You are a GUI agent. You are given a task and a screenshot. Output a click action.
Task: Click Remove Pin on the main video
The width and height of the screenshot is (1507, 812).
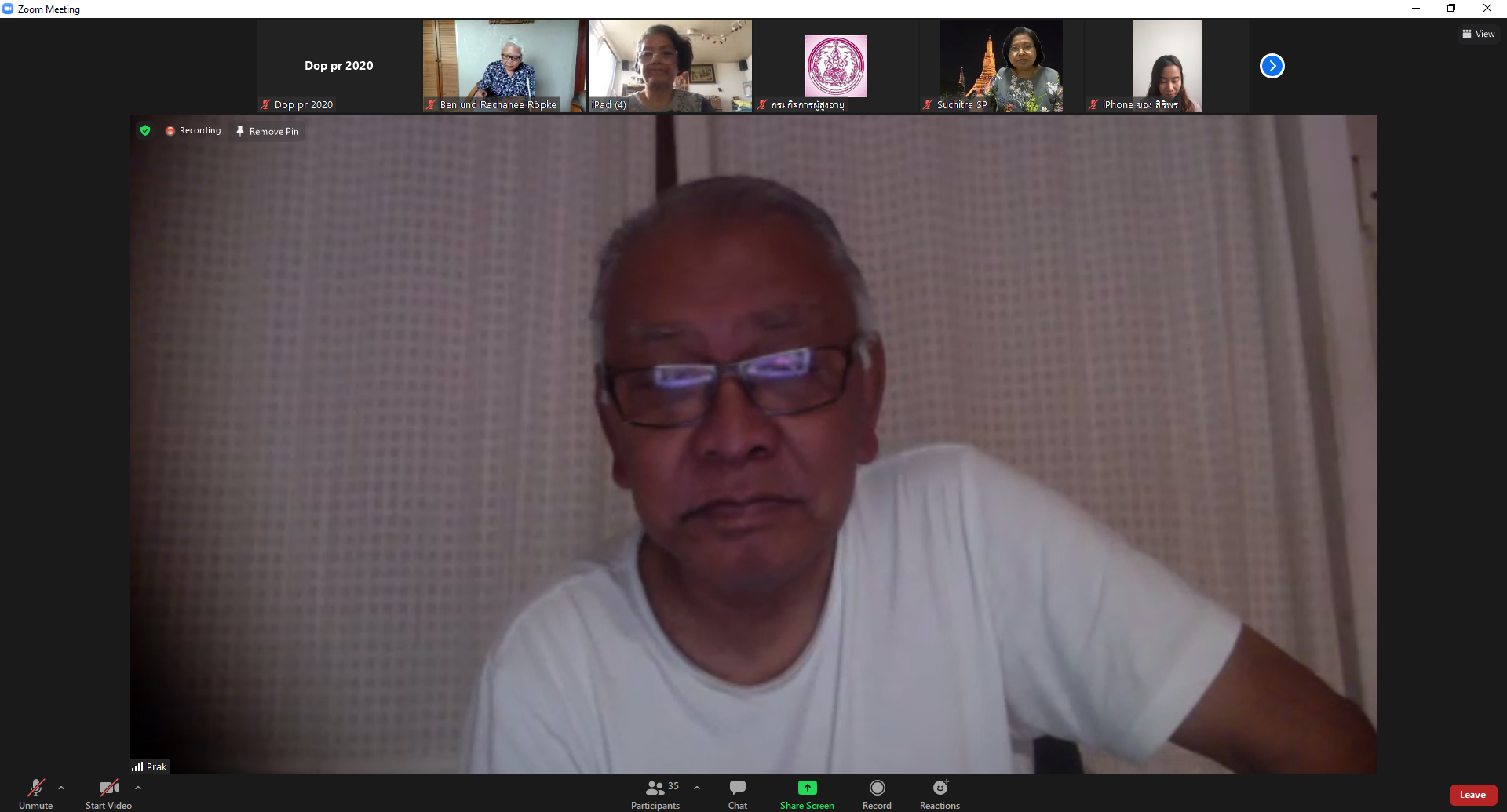tap(268, 131)
